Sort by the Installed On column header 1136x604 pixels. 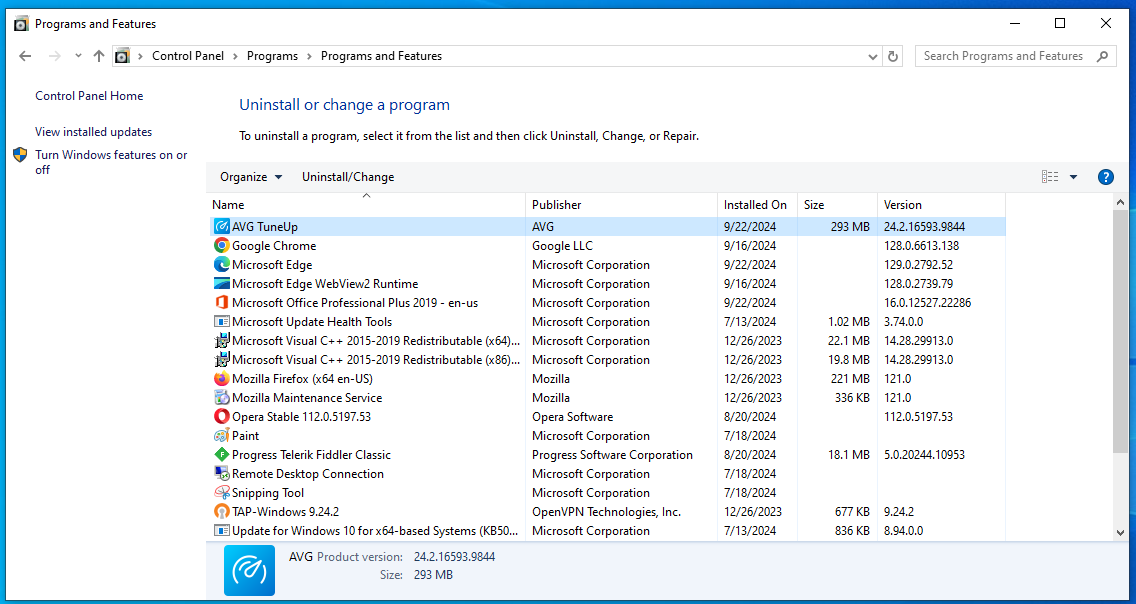(757, 205)
